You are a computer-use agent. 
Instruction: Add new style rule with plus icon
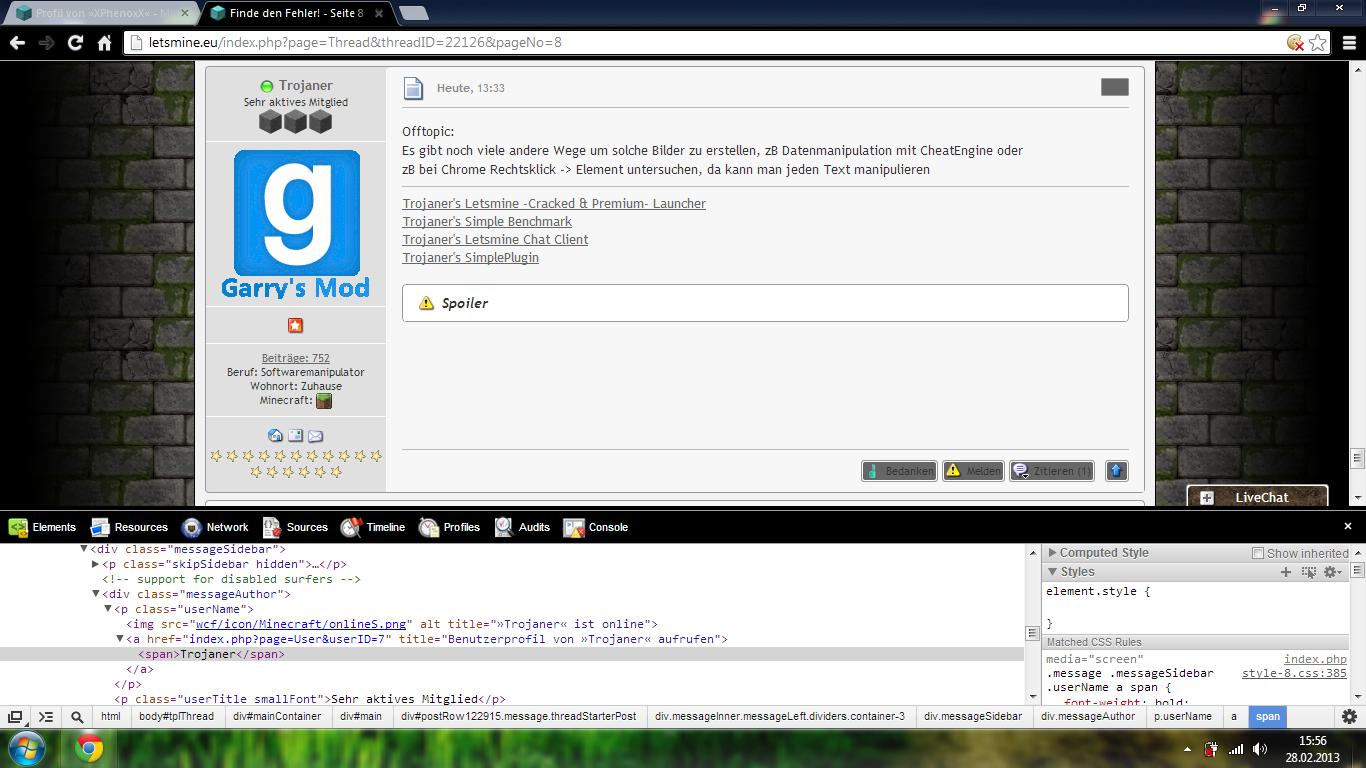pos(1286,572)
